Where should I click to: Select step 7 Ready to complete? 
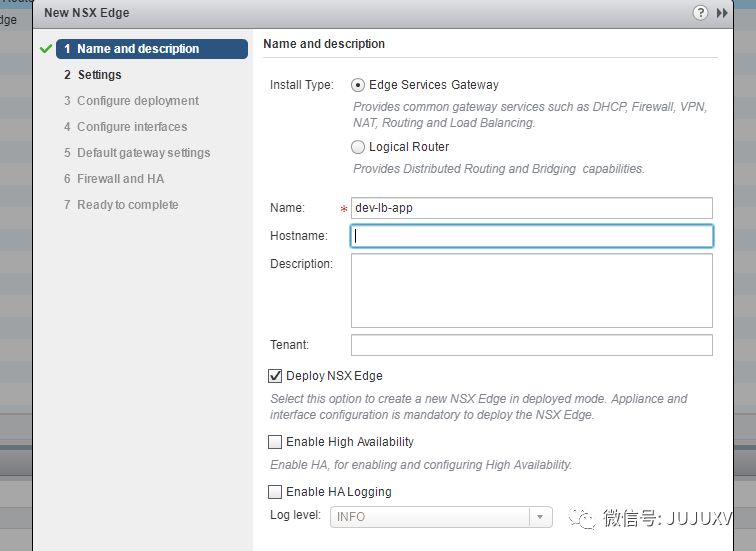click(121, 205)
